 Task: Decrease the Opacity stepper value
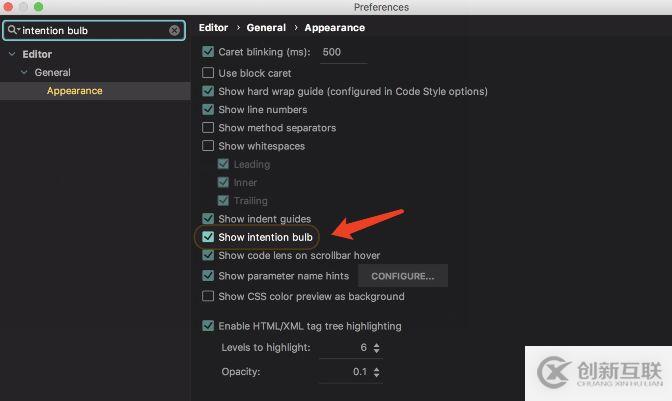pyautogui.click(x=376, y=375)
